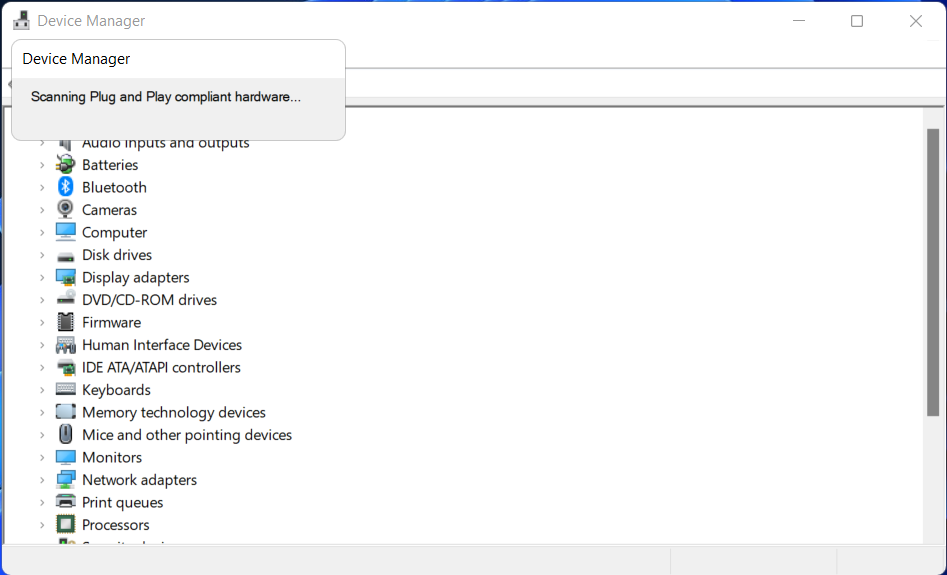Expand the Disk drives node

[x=42, y=255]
